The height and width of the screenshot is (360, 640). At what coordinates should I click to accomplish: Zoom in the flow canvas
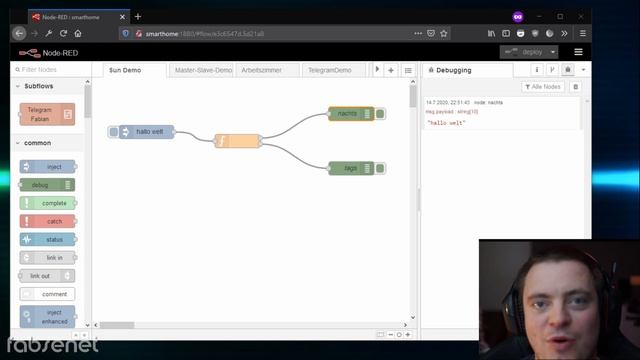point(408,335)
